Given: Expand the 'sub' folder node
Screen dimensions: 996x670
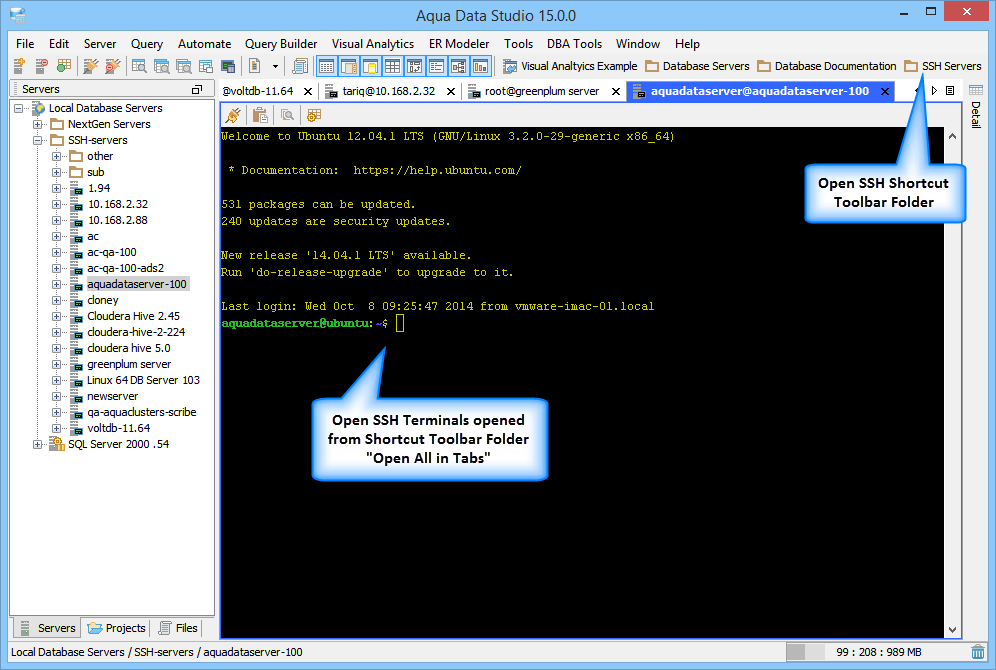Looking at the screenshot, I should pos(57,172).
